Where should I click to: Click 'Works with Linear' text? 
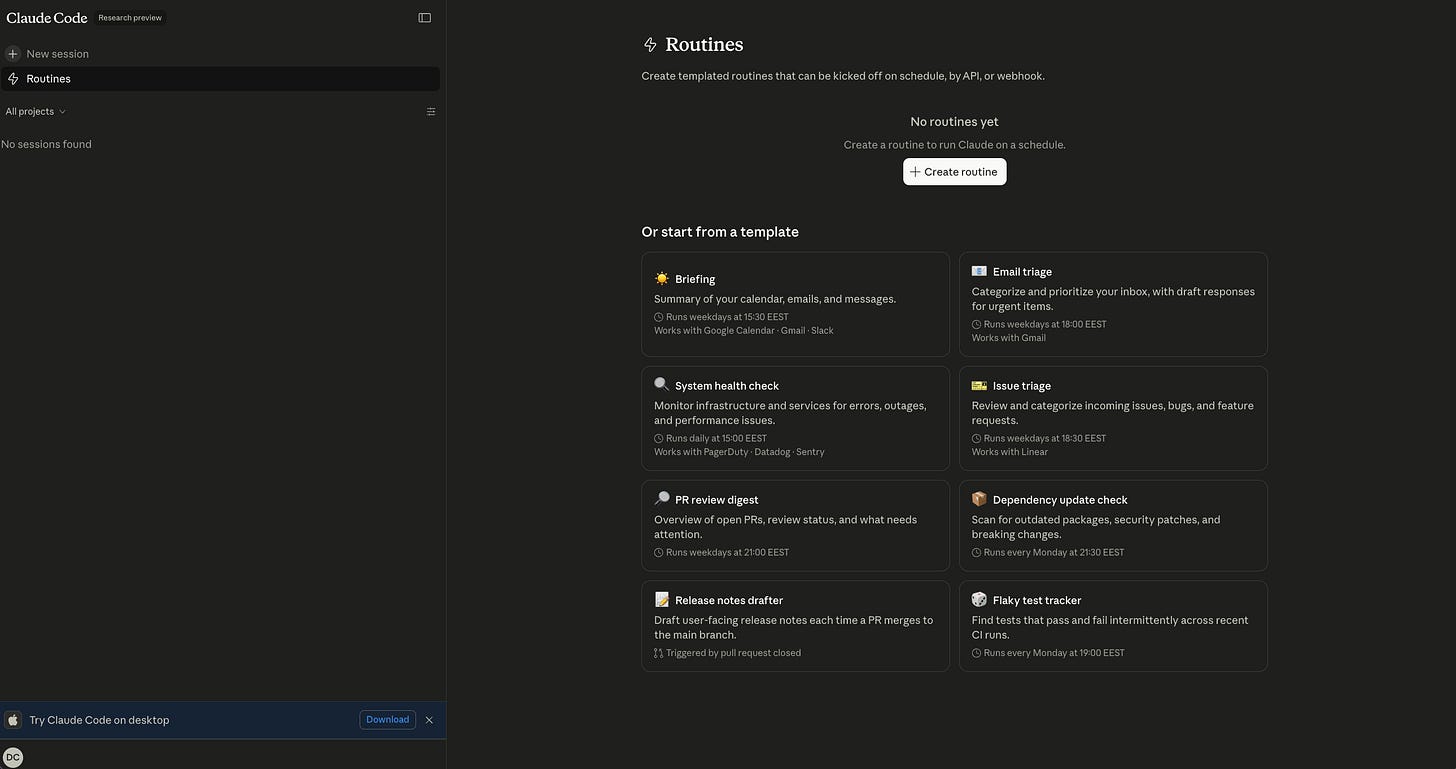tap(1010, 452)
